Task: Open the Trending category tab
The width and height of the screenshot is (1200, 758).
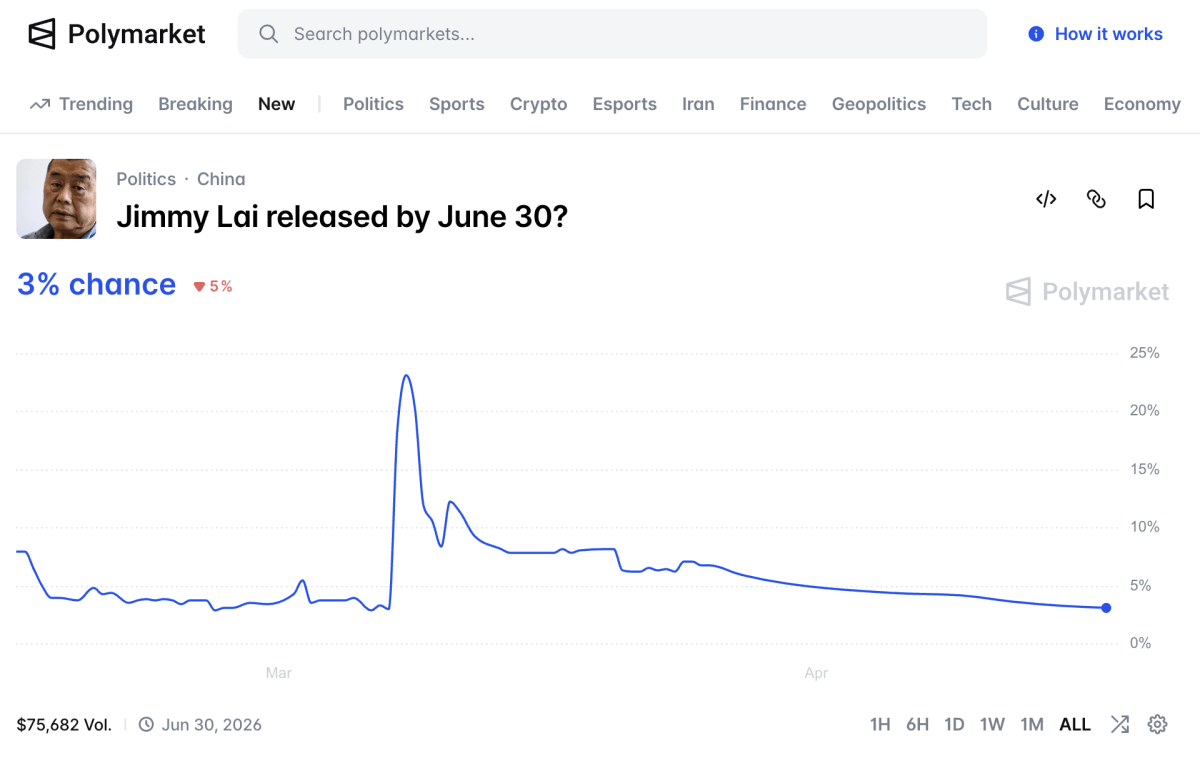Action: 82,104
